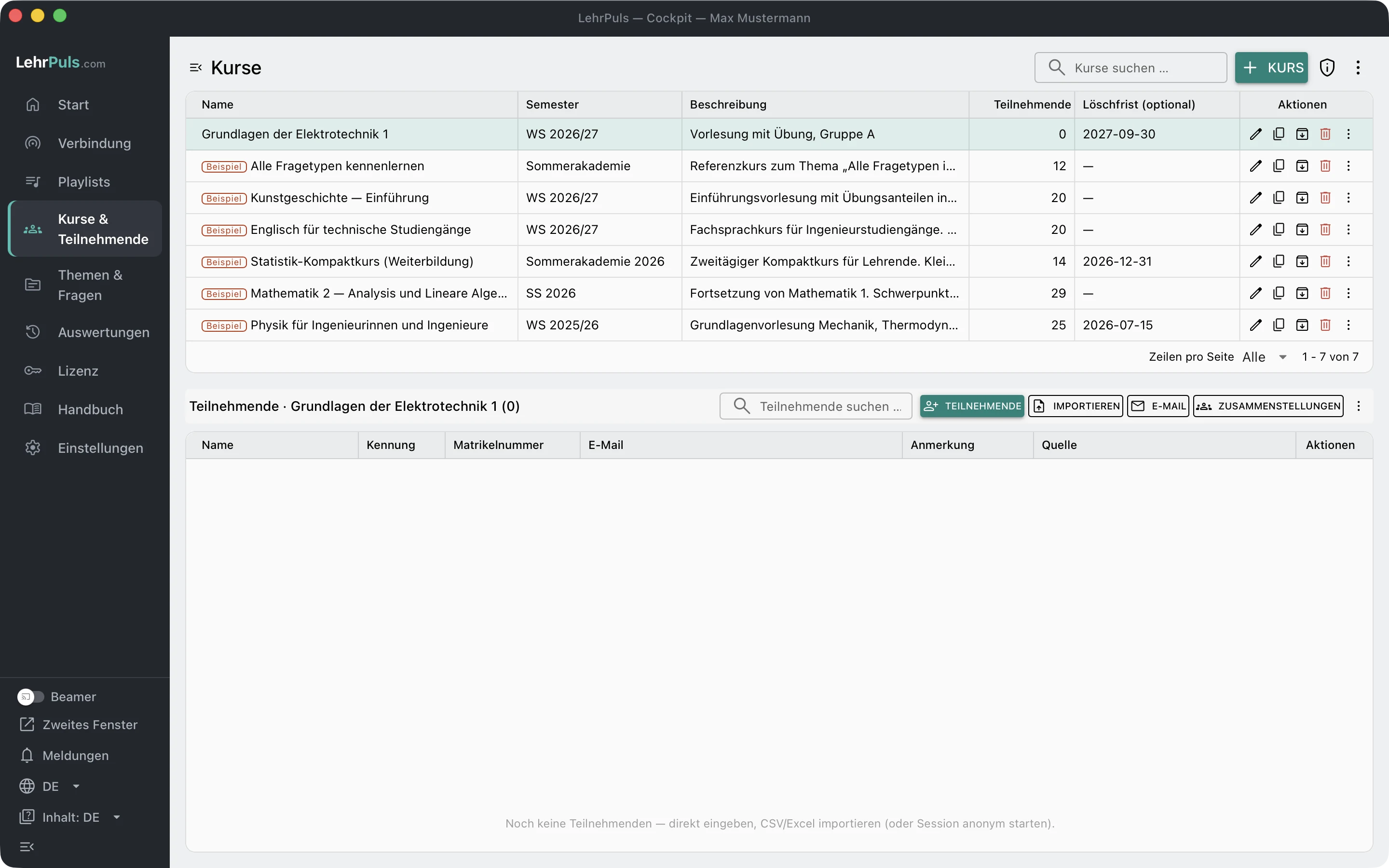Focus the Teilnehmende suchen search field

[x=816, y=407]
